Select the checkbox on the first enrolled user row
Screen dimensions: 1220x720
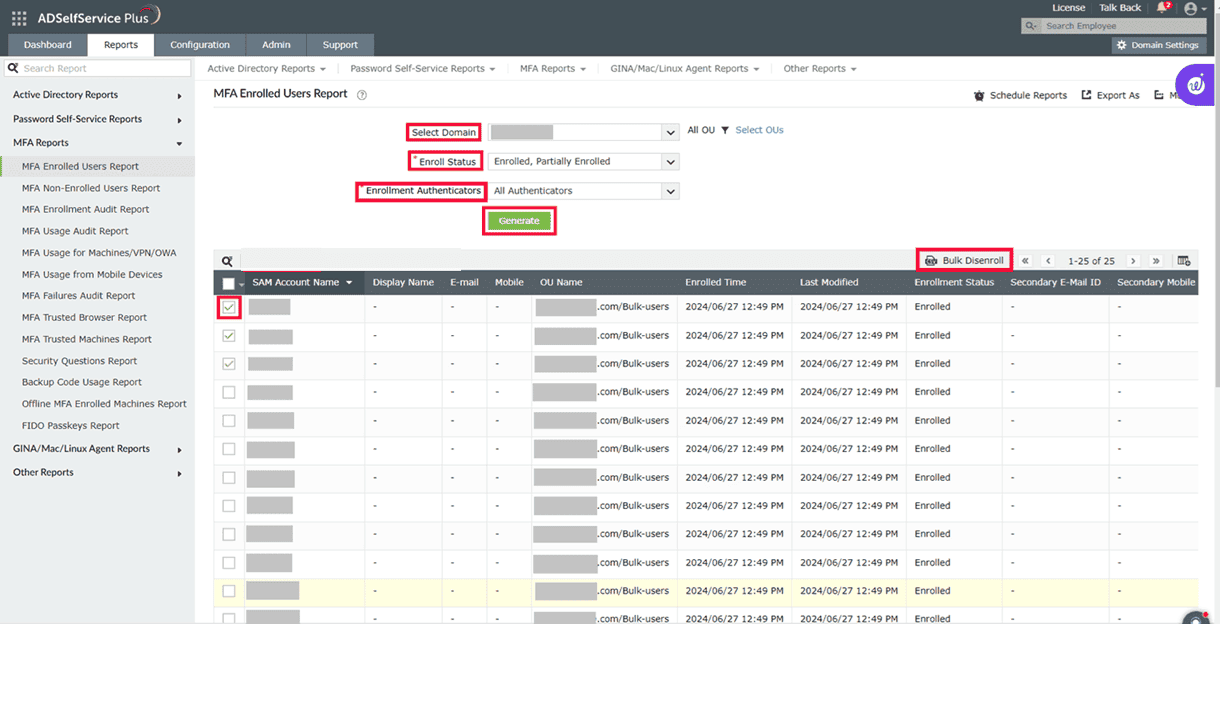click(x=228, y=307)
